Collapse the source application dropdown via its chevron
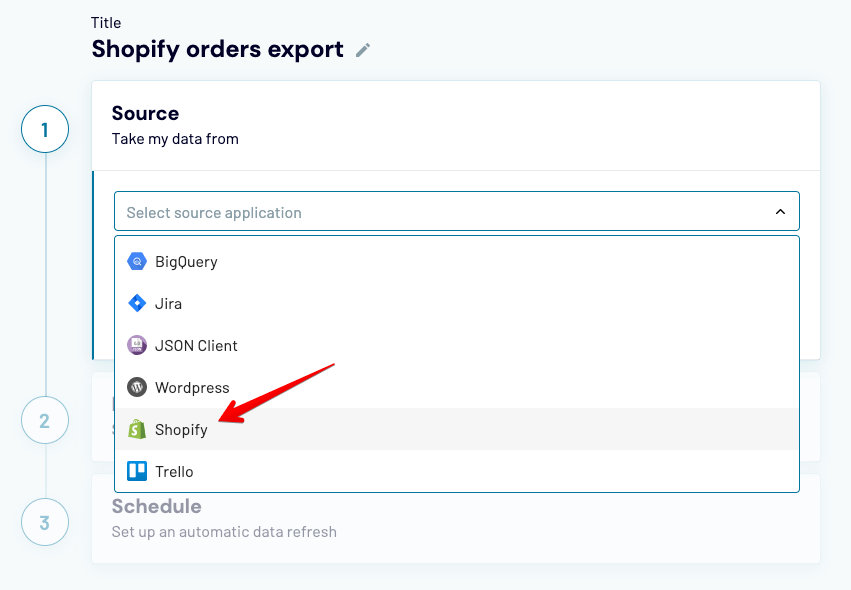 click(781, 211)
